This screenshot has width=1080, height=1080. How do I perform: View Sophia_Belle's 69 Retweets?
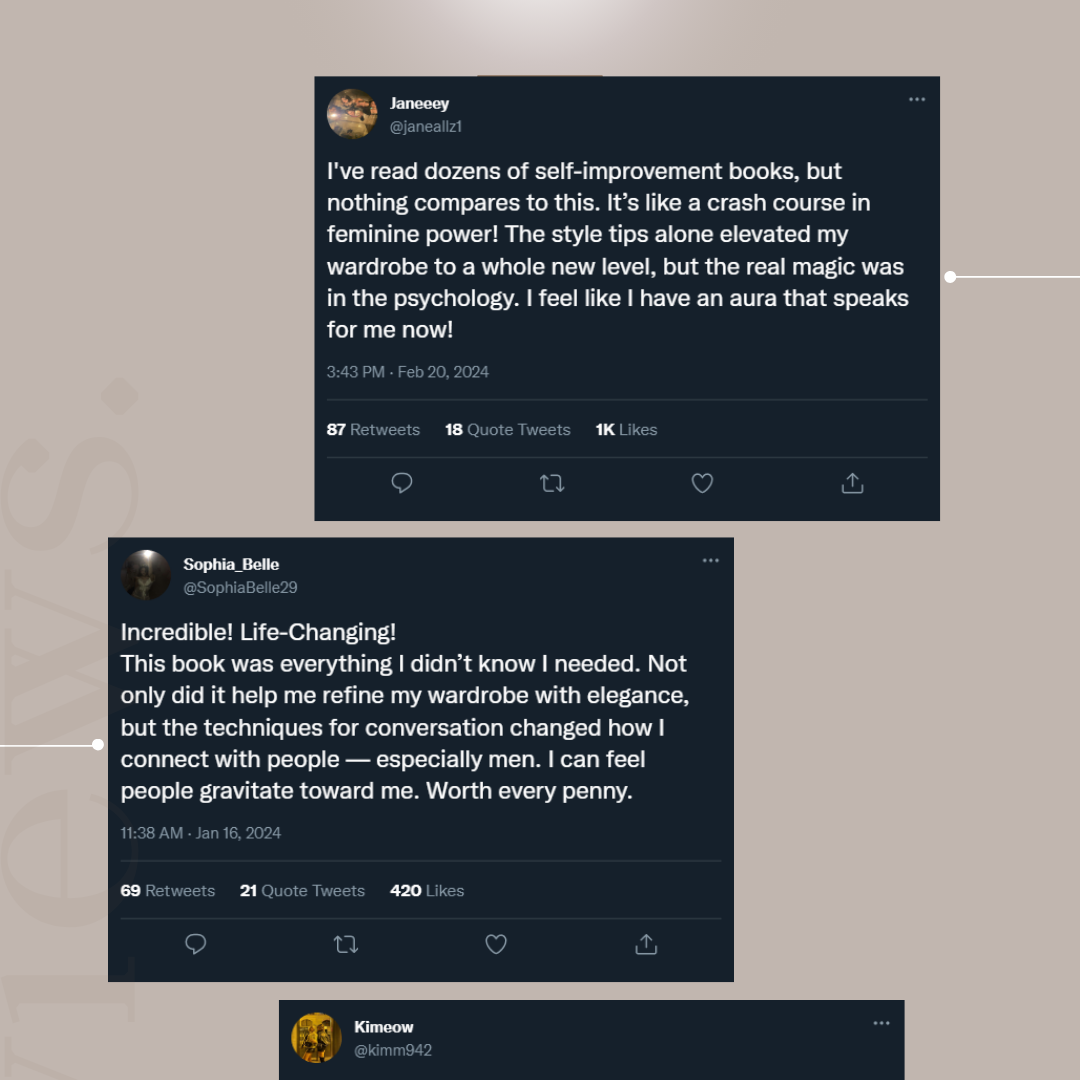[167, 891]
